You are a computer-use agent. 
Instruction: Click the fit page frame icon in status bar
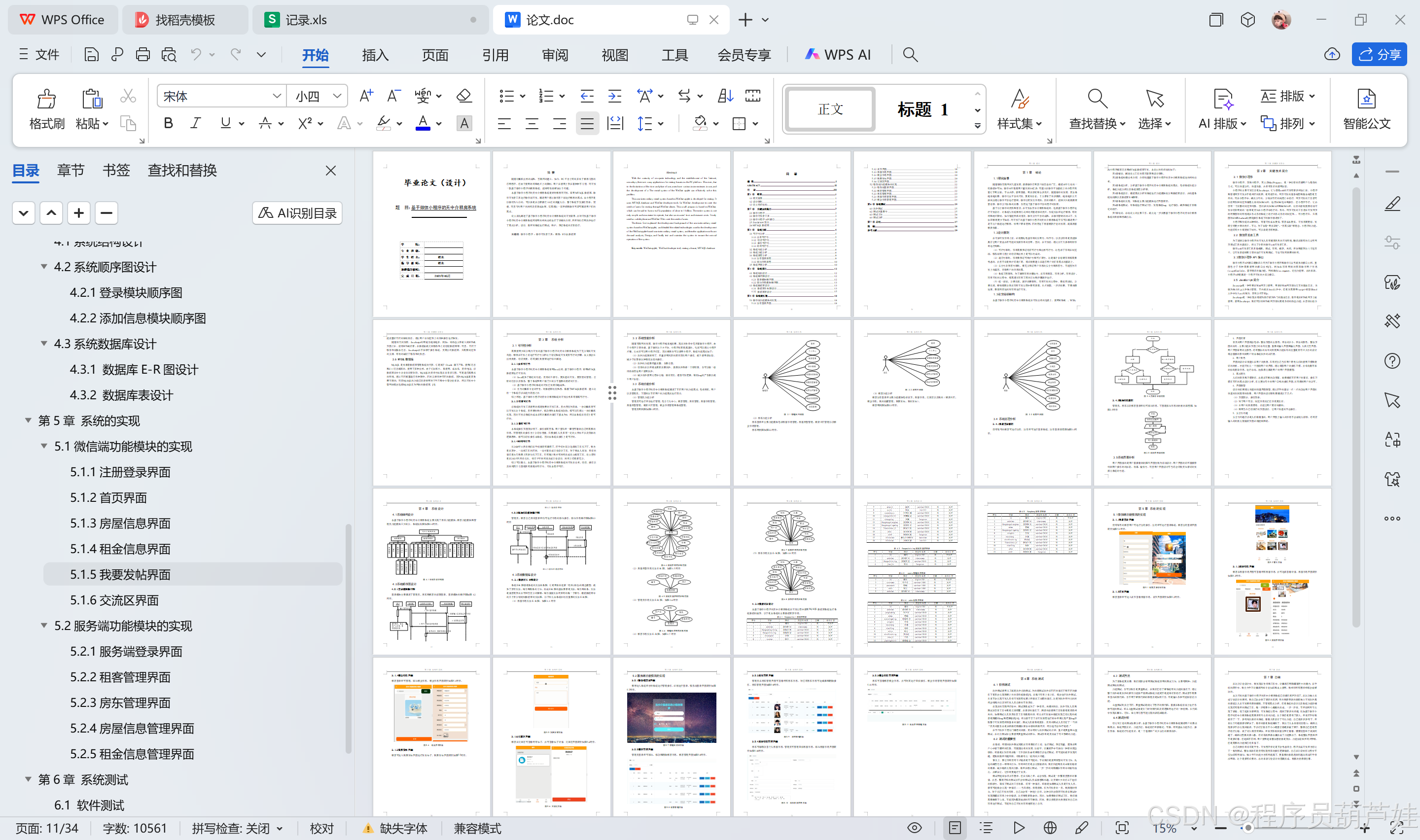pyautogui.click(x=1122, y=828)
